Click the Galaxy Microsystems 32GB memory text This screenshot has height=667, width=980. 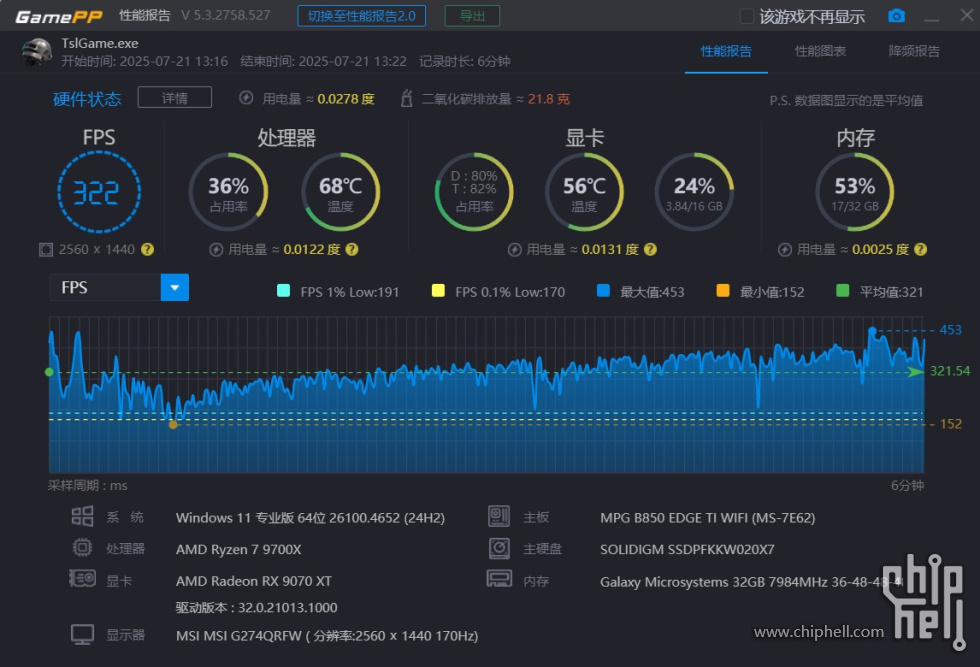[752, 582]
